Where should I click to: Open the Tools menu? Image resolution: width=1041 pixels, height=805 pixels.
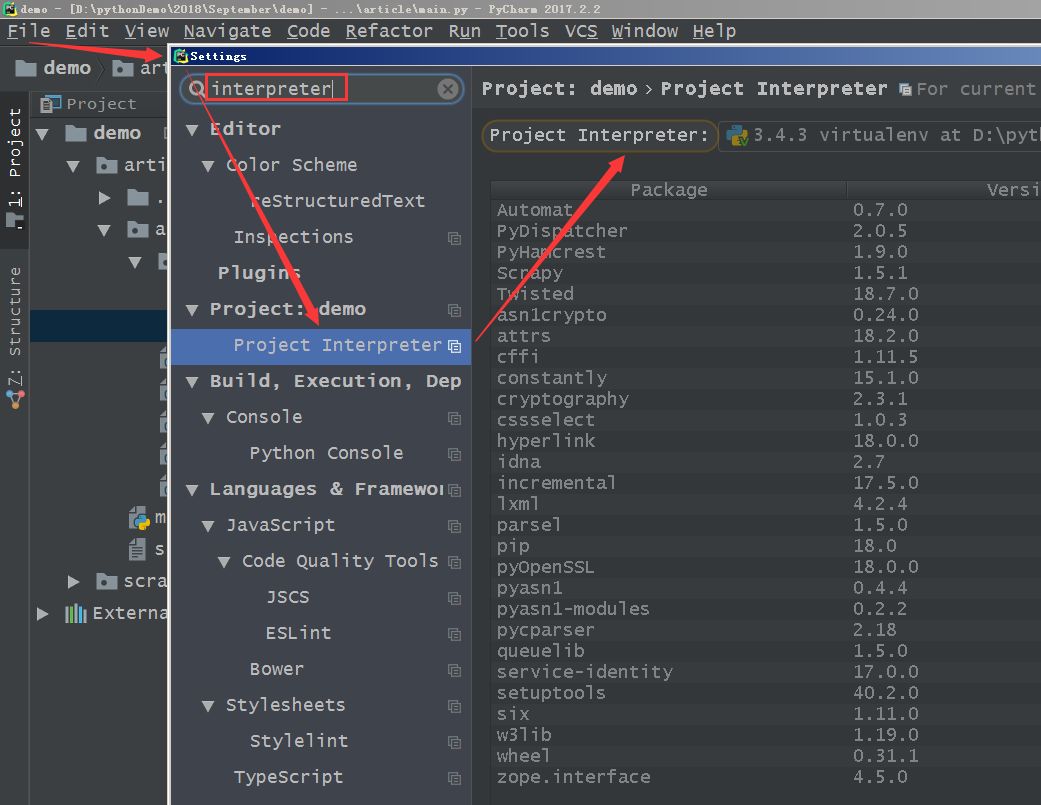[x=522, y=31]
